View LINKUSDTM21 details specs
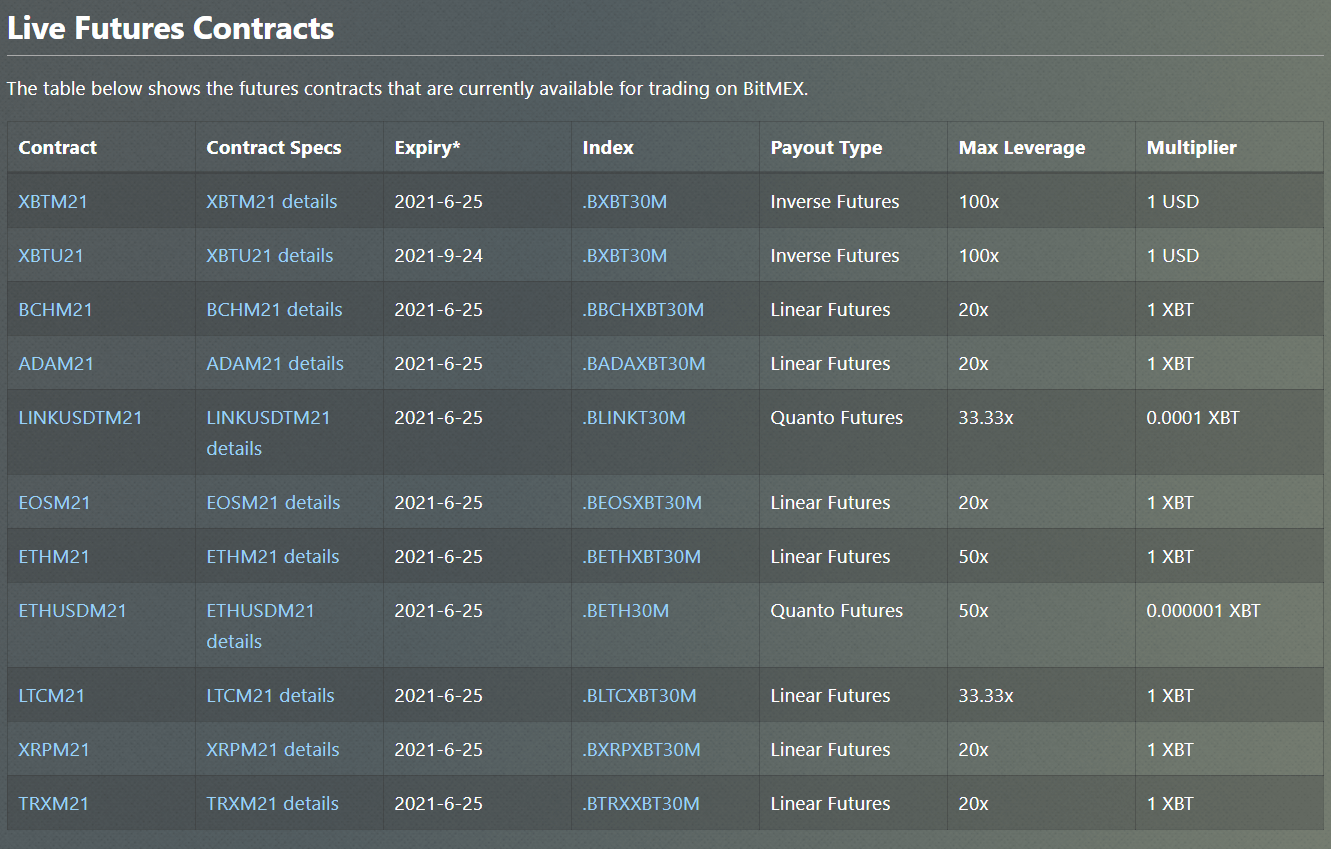This screenshot has width=1331, height=849. tap(268, 433)
